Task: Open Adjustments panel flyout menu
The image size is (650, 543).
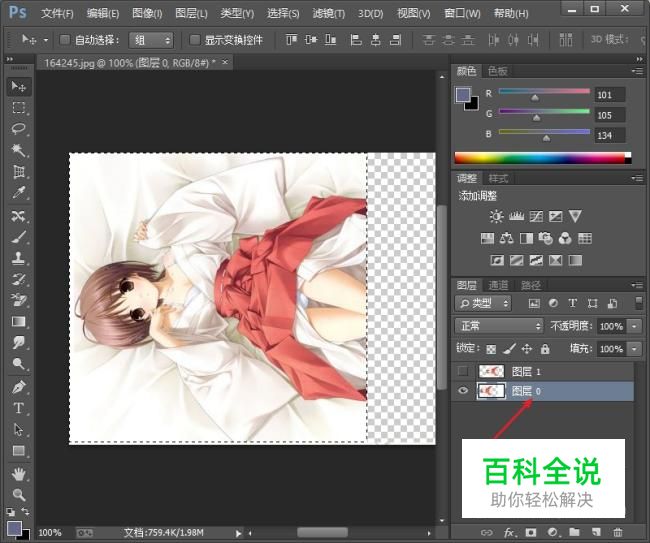Action: pos(638,178)
